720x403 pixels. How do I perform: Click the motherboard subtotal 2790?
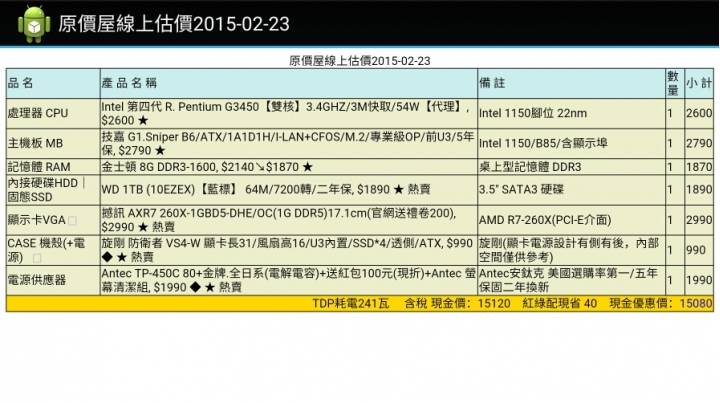(x=699, y=144)
